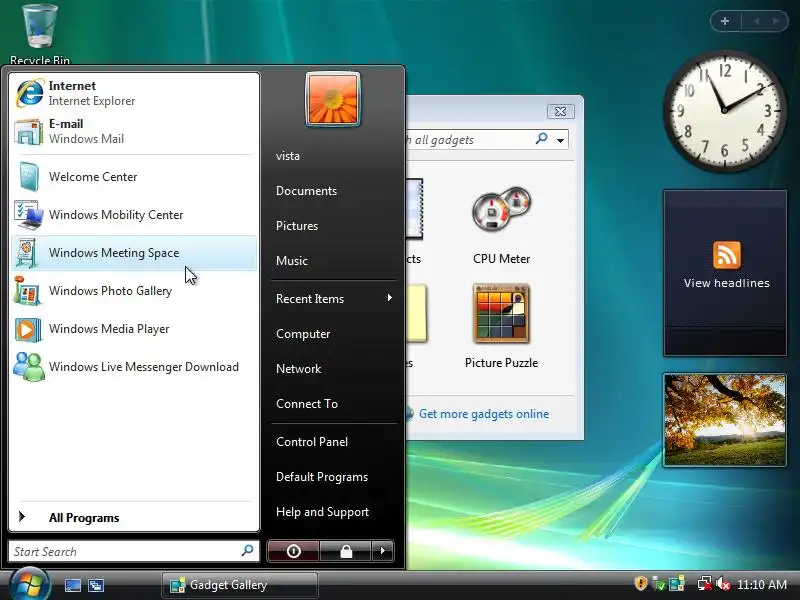
Task: Click the Windows Start orb
Action: pos(30,584)
